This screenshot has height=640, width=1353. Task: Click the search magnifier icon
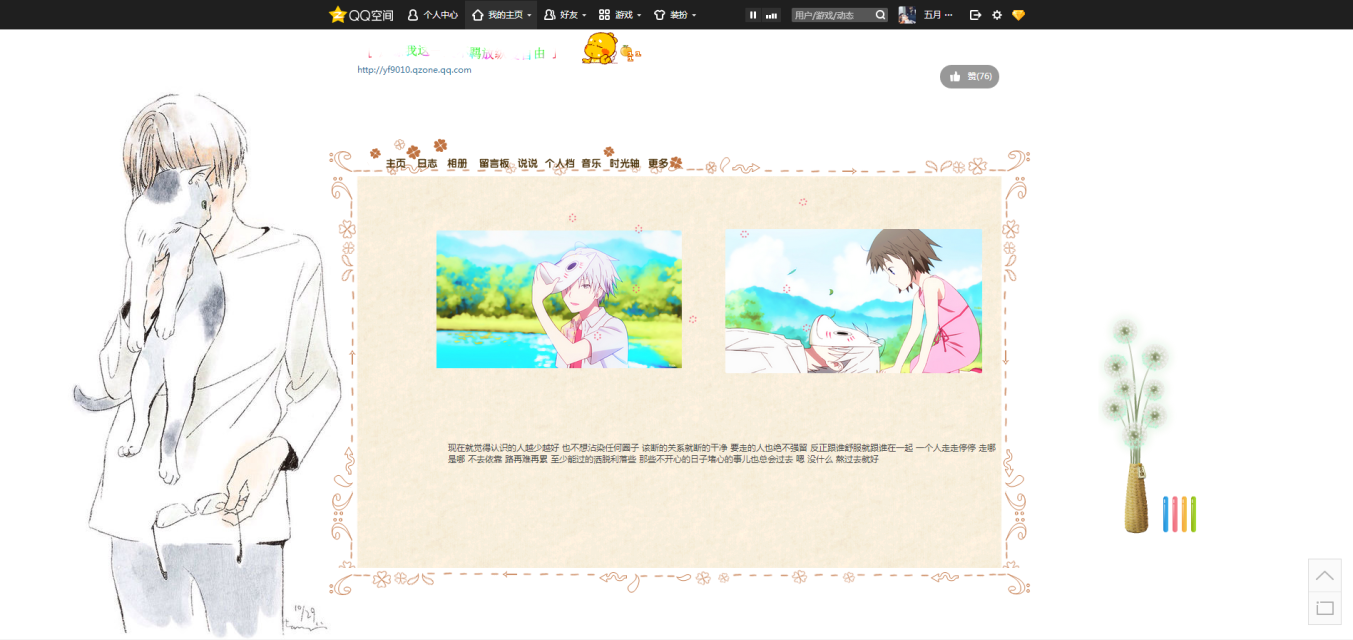click(x=880, y=15)
